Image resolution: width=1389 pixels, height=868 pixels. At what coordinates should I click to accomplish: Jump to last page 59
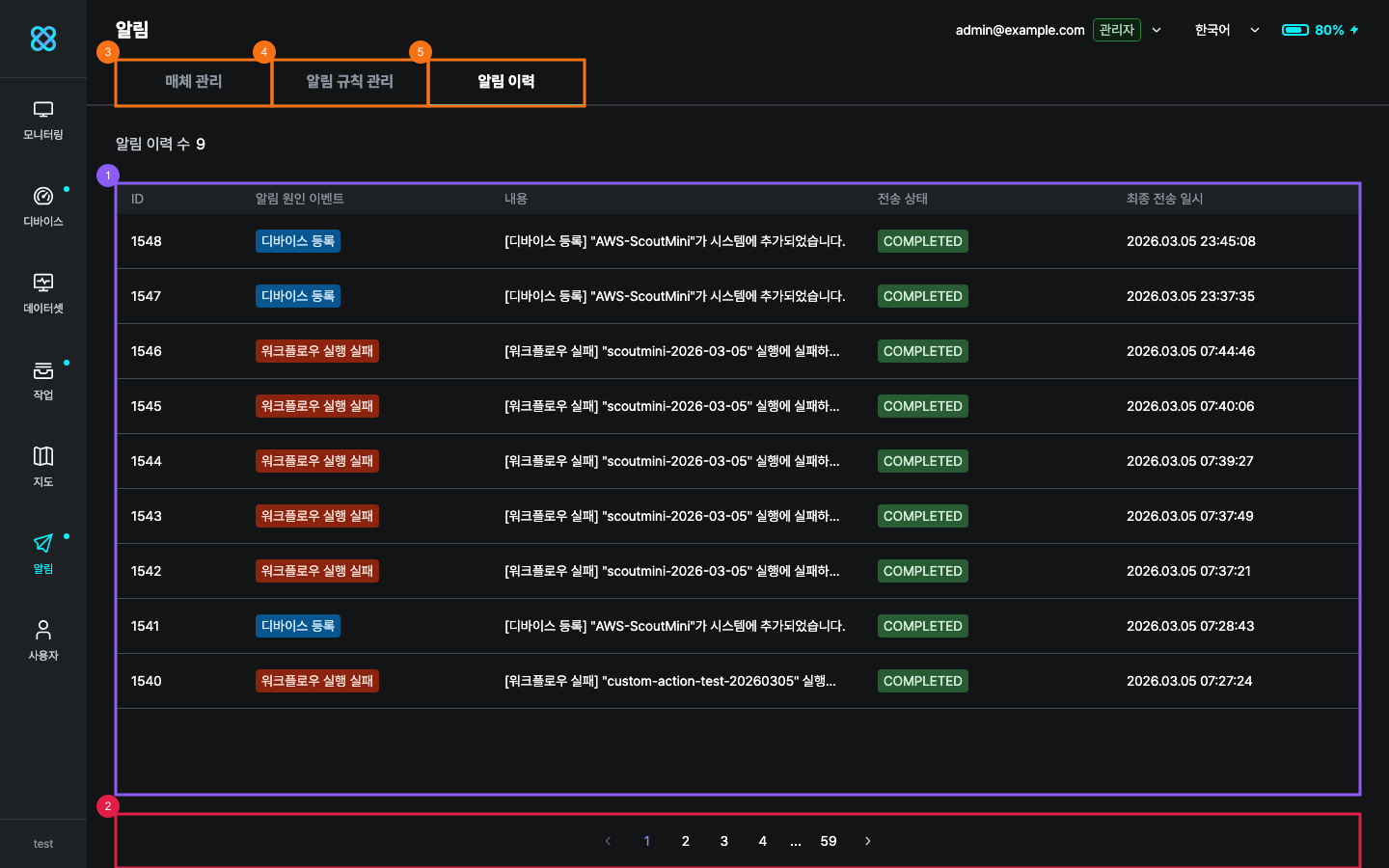pos(829,841)
